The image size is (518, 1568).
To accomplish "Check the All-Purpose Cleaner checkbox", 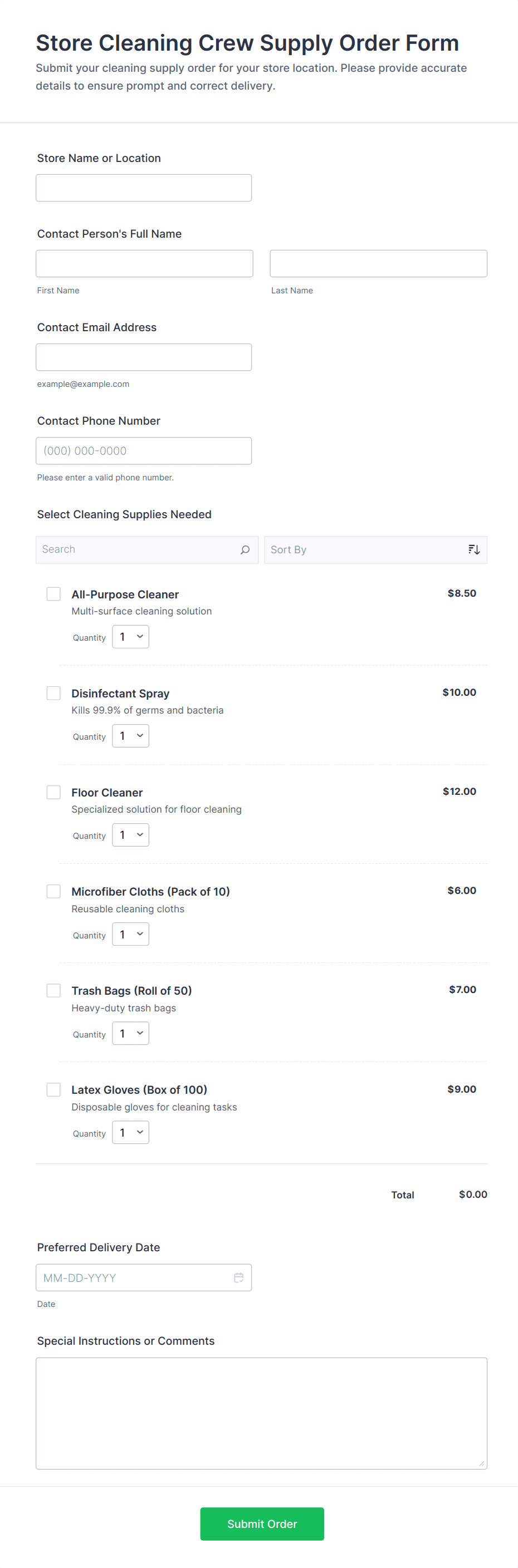I will (53, 593).
